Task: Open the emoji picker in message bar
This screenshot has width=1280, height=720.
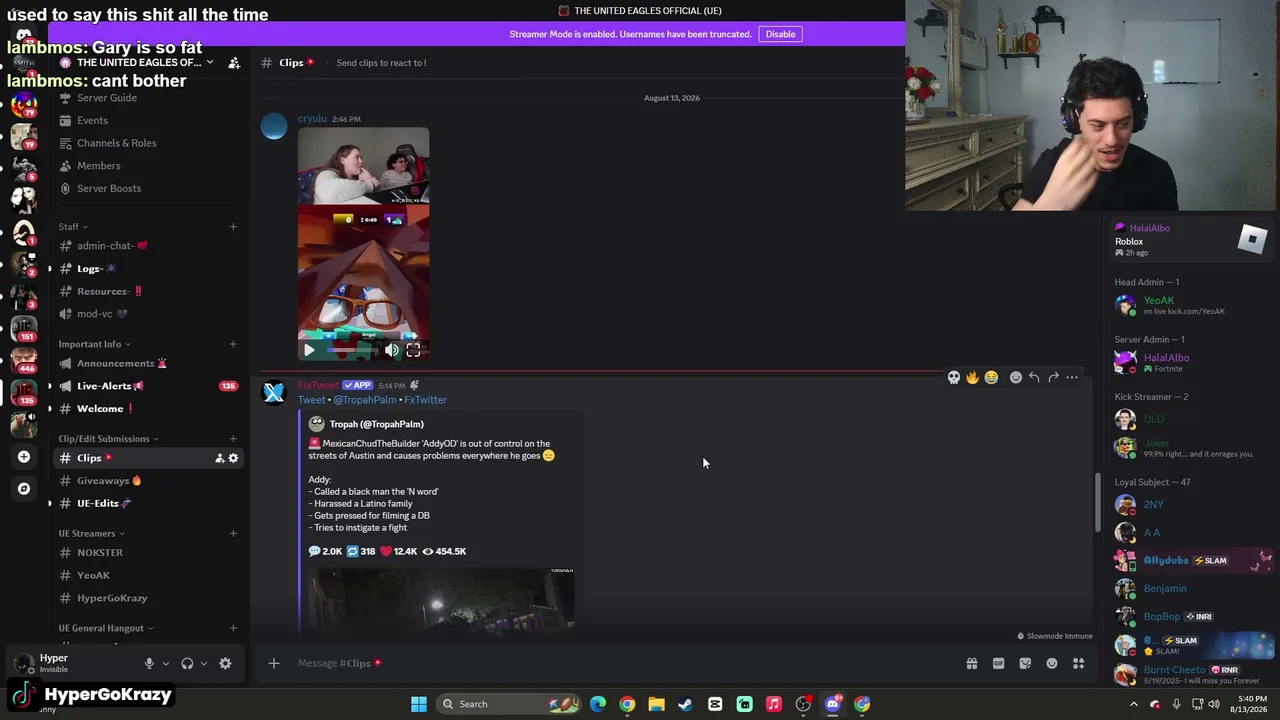Action: coord(1052,663)
